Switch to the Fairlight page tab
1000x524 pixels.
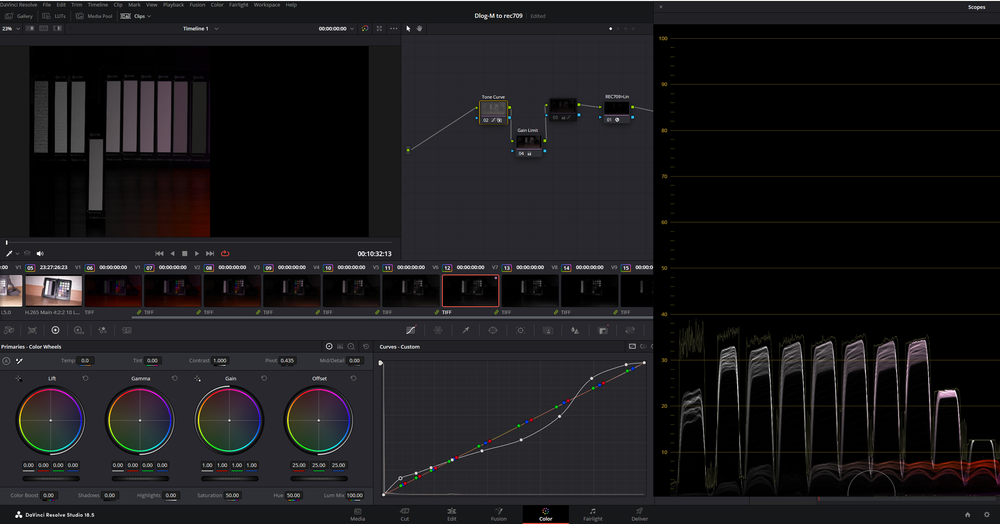click(x=592, y=514)
